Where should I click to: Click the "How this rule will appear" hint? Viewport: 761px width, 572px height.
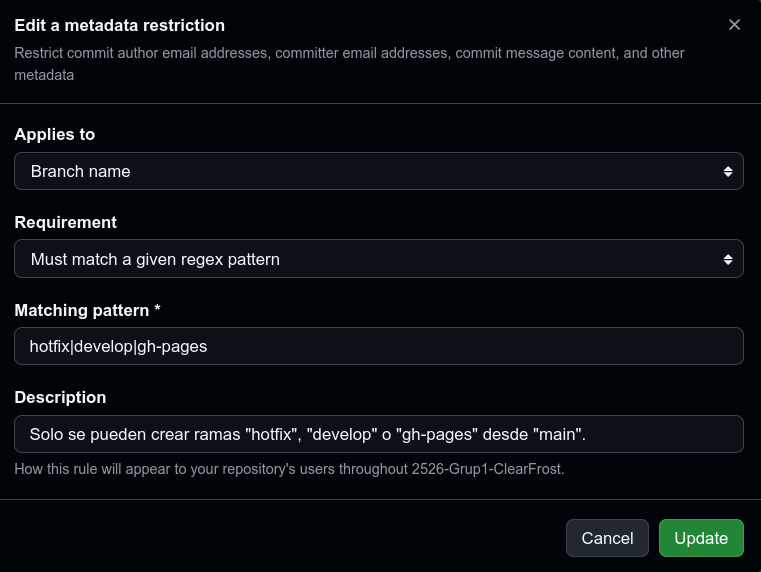210,468
